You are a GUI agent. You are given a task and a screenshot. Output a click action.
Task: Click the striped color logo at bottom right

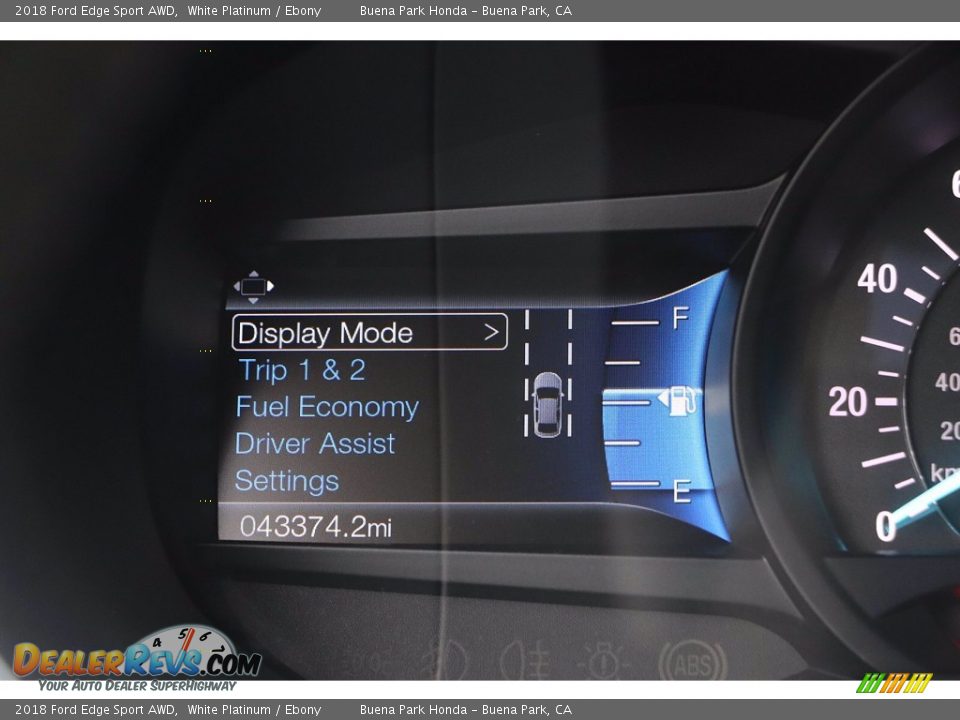894,683
